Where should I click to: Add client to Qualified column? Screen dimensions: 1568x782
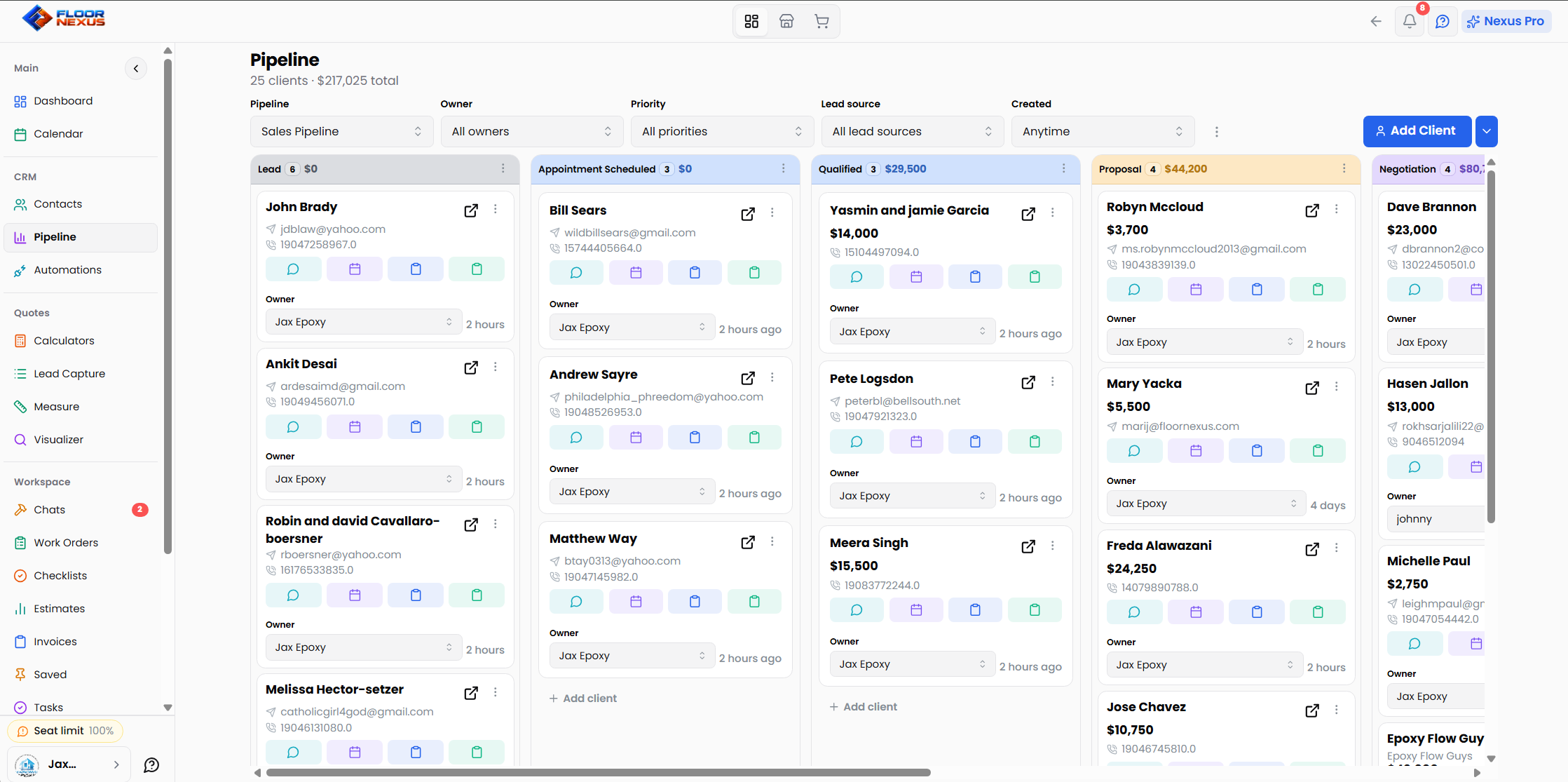863,707
